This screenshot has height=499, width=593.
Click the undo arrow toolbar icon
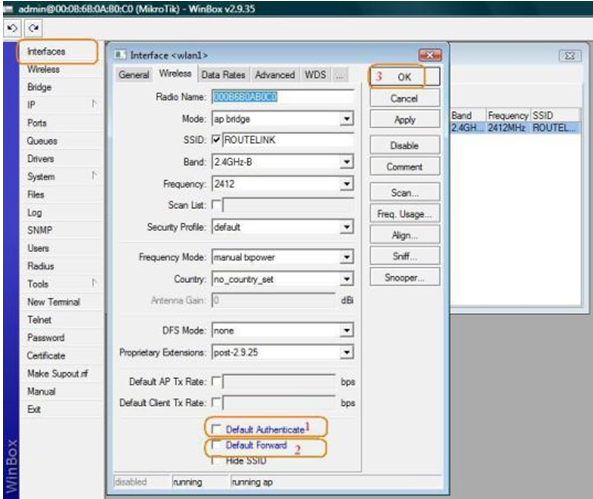coord(12,28)
